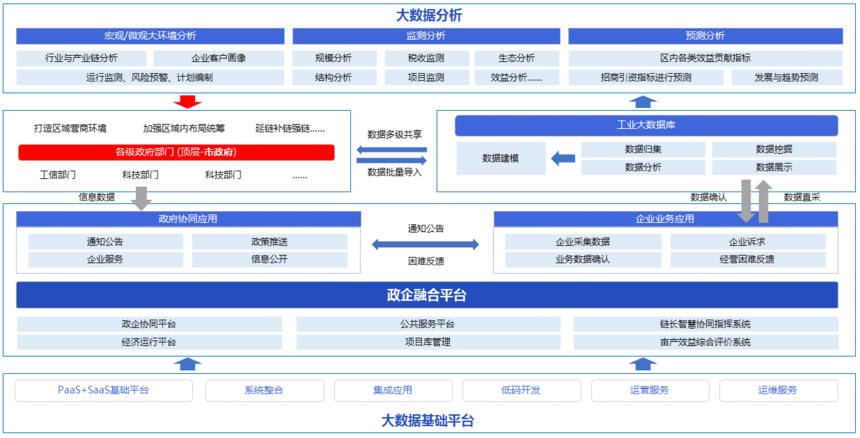Click the 数据批量导入 label
Image resolution: width=860 pixels, height=438 pixels.
click(x=395, y=172)
